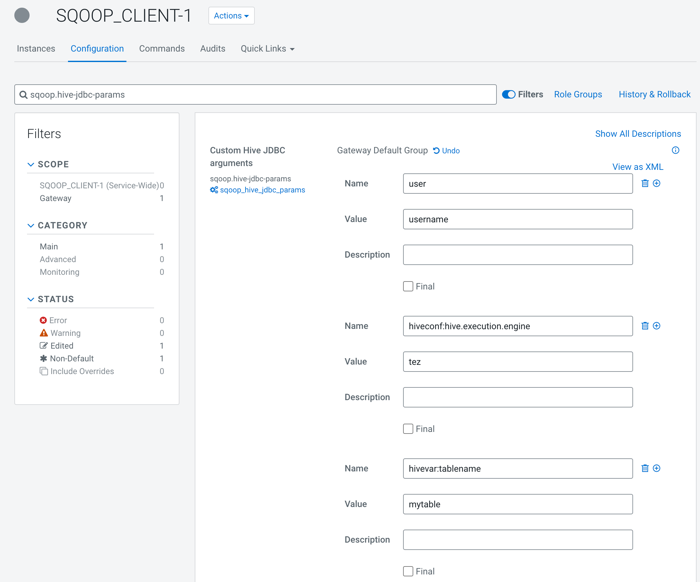The image size is (700, 582).
Task: Click the configuration search field
Action: click(x=255, y=95)
